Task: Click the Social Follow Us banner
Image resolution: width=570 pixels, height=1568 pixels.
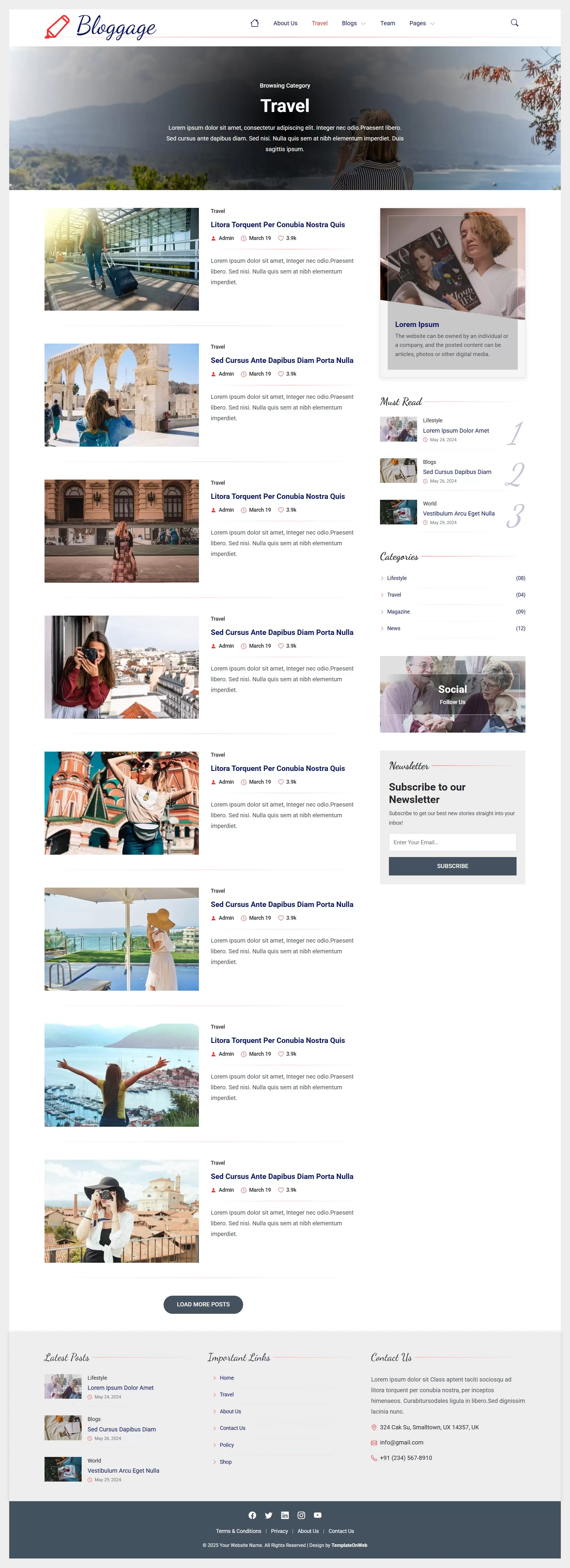Action: (x=453, y=694)
